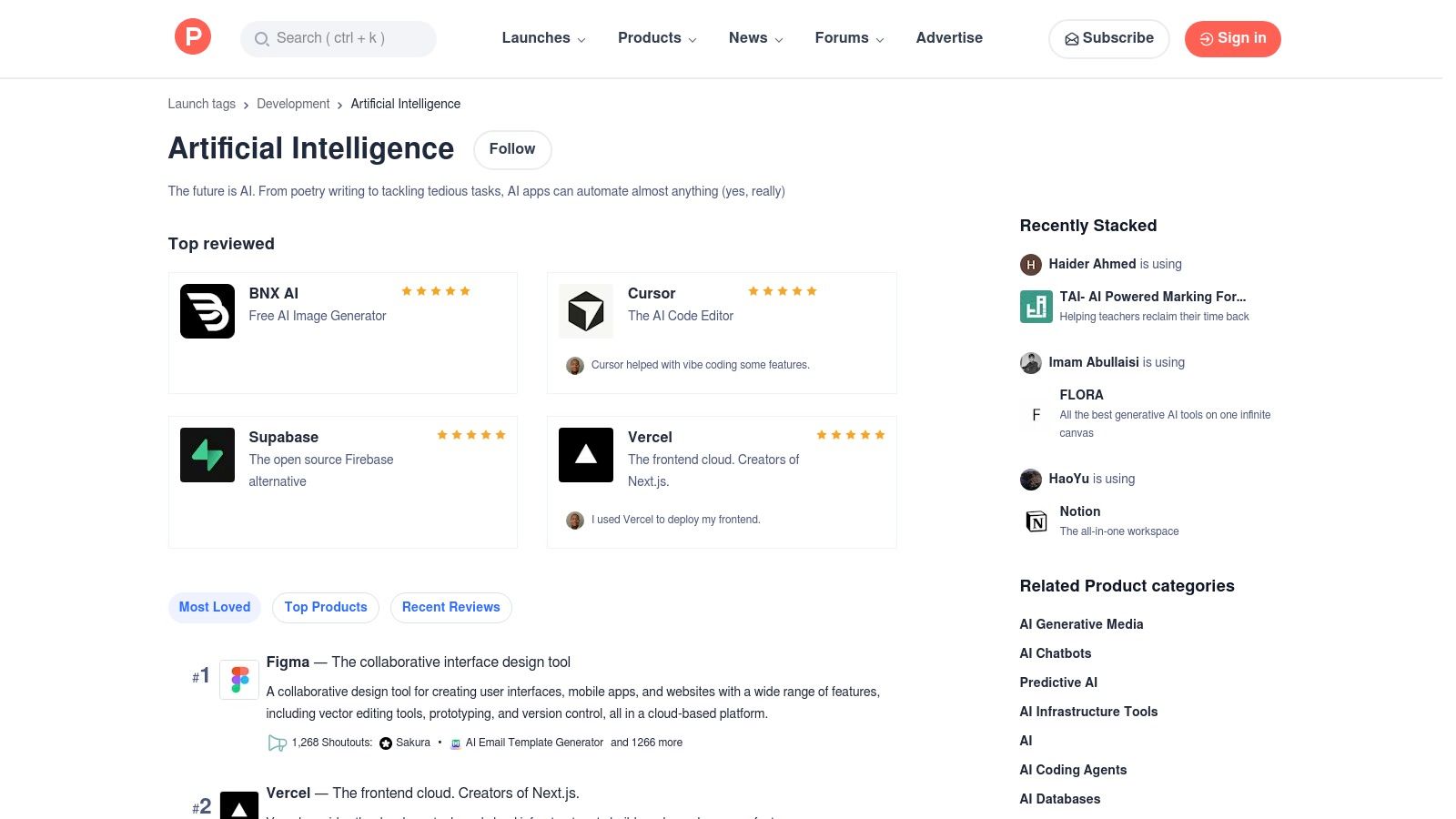Follow the Artificial Intelligence topic
Image resolution: width=1456 pixels, height=819 pixels.
coord(511,148)
